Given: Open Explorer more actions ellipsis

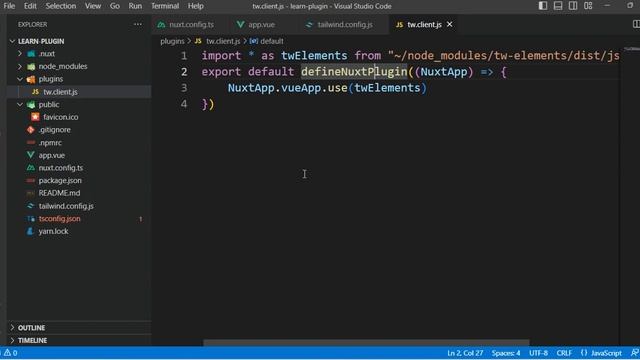Looking at the screenshot, I should (x=138, y=24).
